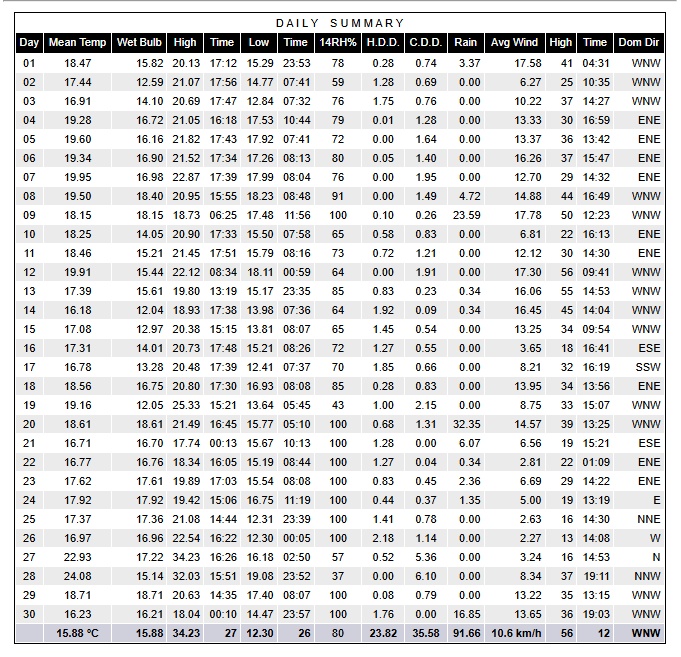Click the 'Mean Temp' column header
The width and height of the screenshot is (681, 657).
click(x=77, y=43)
